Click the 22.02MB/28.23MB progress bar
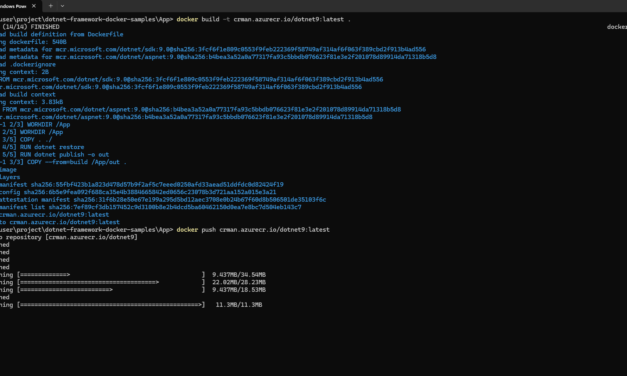The width and height of the screenshot is (627, 376). point(111,282)
